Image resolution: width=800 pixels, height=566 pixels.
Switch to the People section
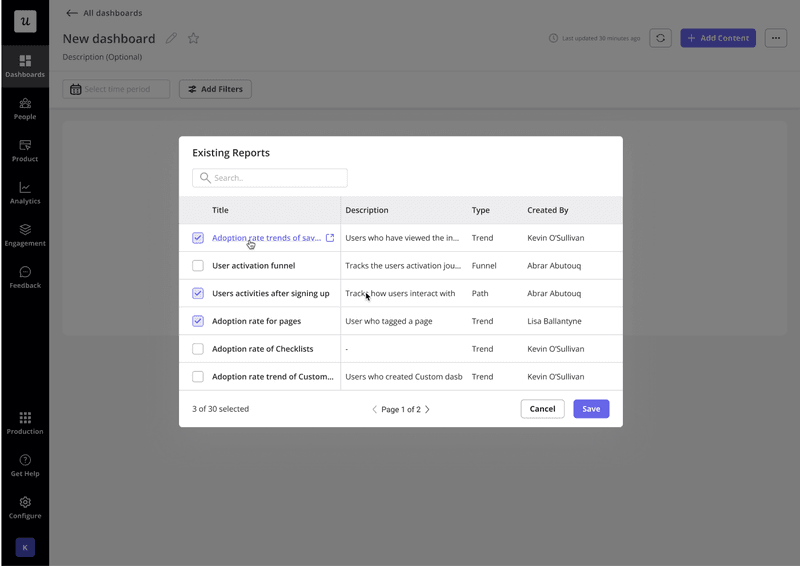[25, 108]
